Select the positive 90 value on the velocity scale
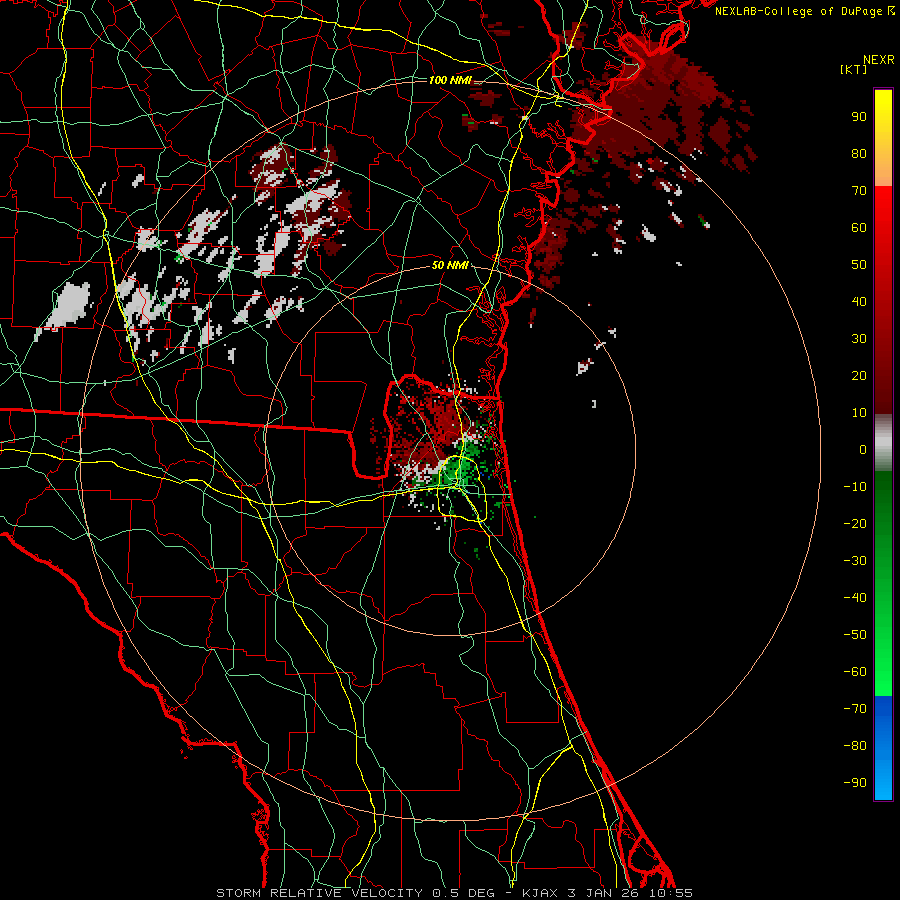The image size is (900, 900). point(859,117)
